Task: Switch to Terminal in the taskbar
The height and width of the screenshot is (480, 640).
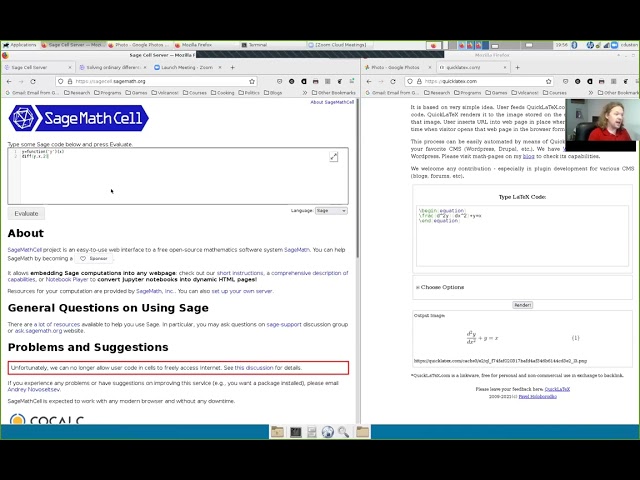Action: click(254, 45)
